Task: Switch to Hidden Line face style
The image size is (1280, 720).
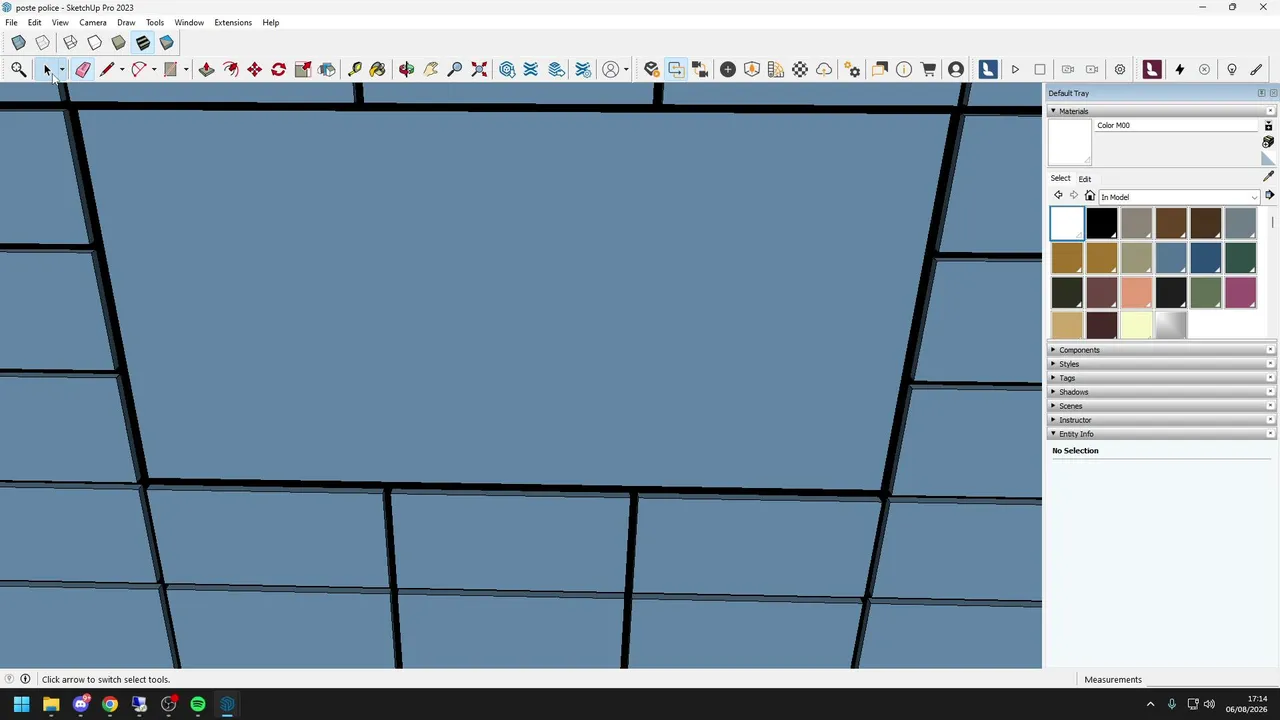Action: [x=94, y=43]
